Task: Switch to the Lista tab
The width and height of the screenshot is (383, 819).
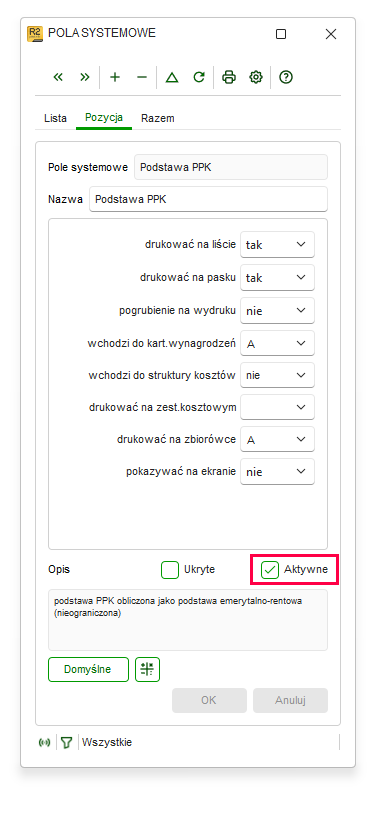Action: click(x=55, y=118)
